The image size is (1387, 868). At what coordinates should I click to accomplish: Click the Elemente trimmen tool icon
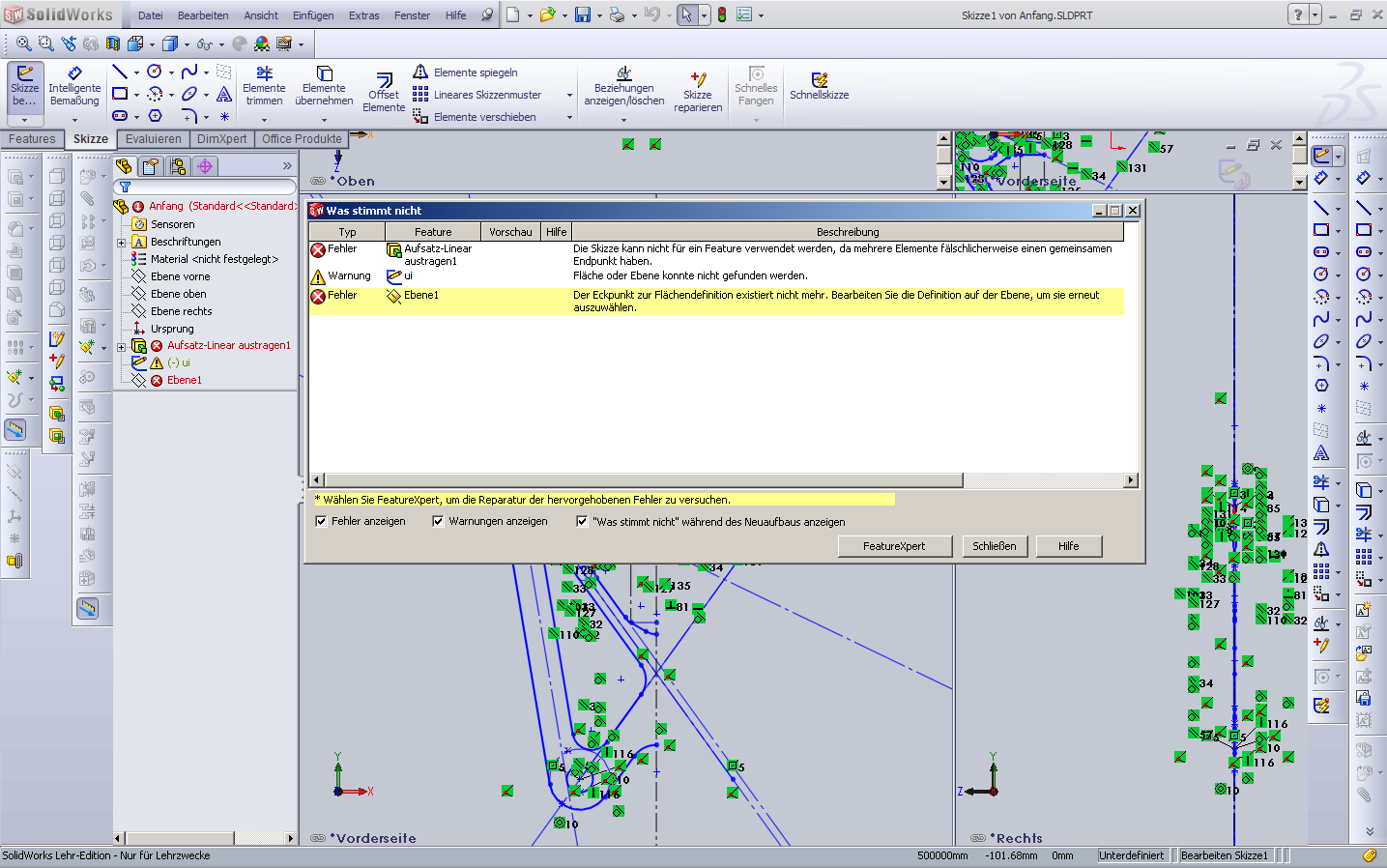tap(264, 73)
